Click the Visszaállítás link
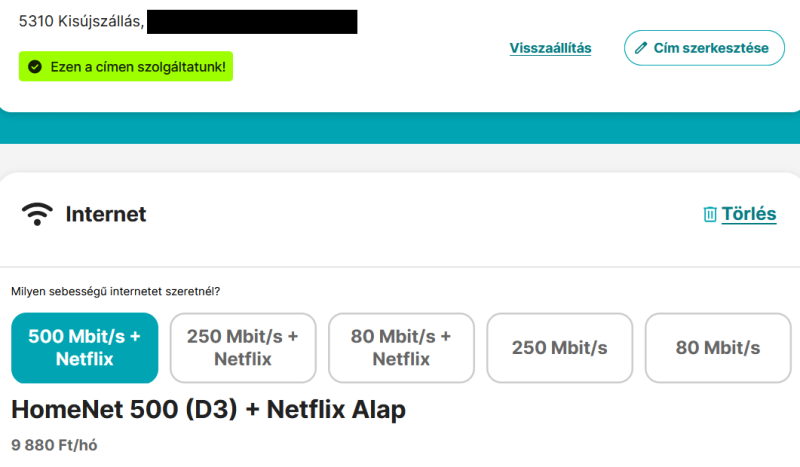Screen dimensions: 800x467 pos(550,48)
